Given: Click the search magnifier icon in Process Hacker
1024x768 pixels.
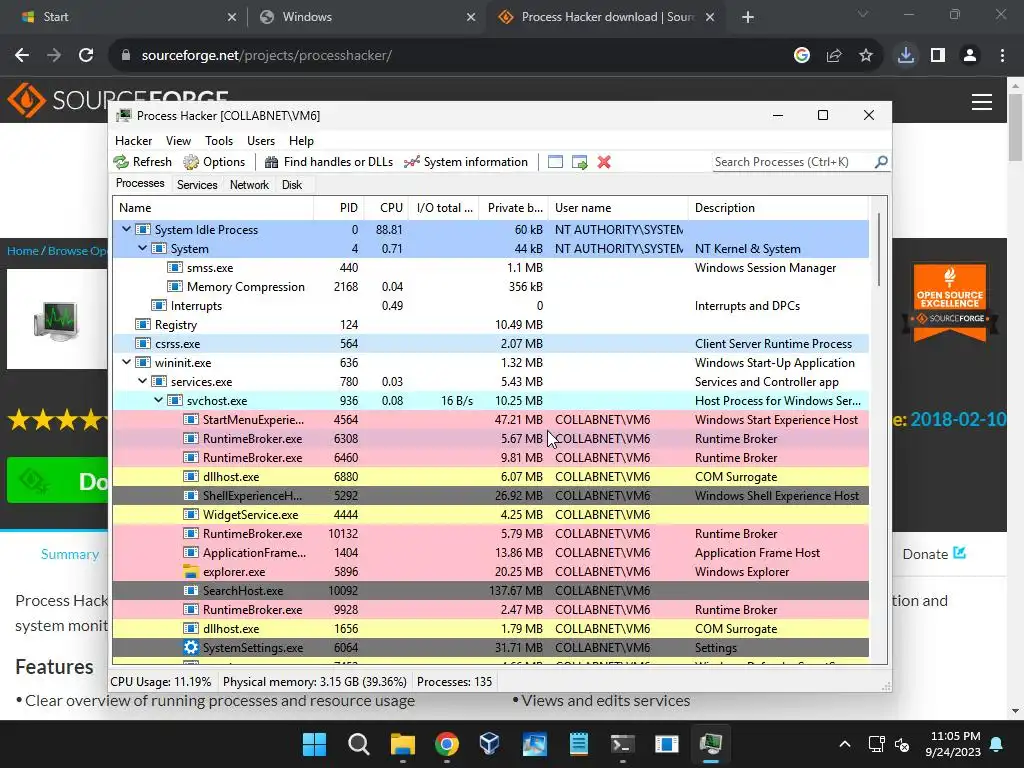Looking at the screenshot, I should point(881,161).
